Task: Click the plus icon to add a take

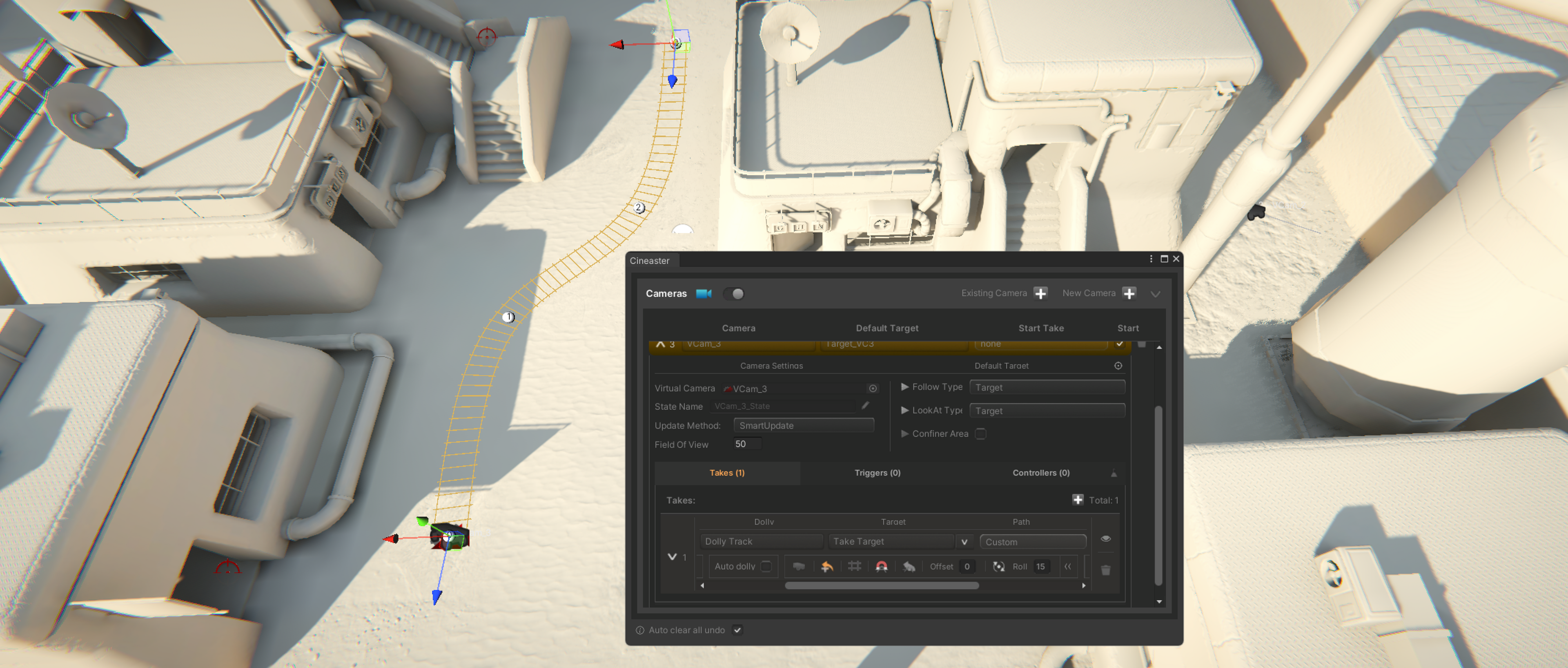Action: click(x=1078, y=500)
